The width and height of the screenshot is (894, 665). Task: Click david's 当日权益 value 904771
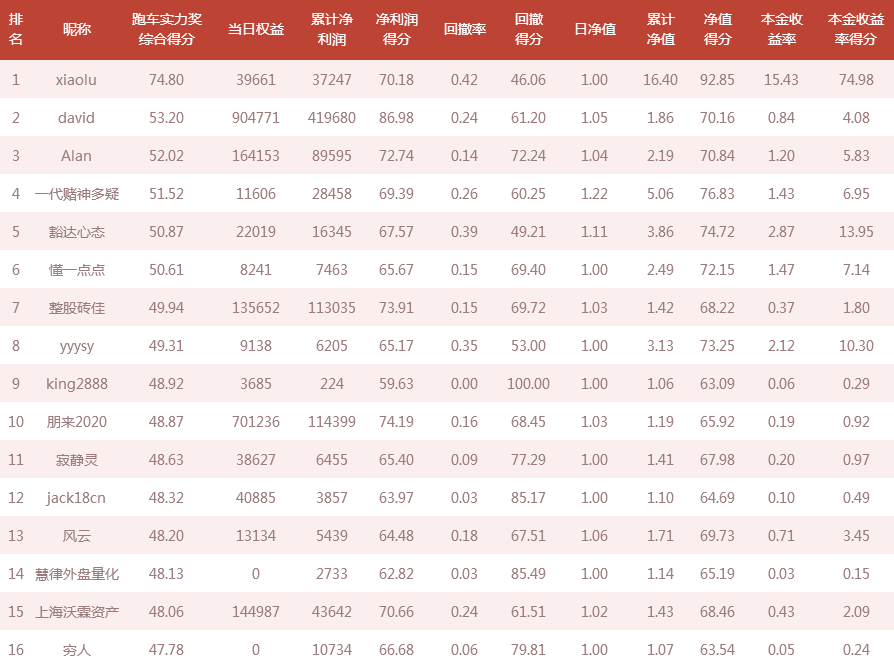pos(251,118)
